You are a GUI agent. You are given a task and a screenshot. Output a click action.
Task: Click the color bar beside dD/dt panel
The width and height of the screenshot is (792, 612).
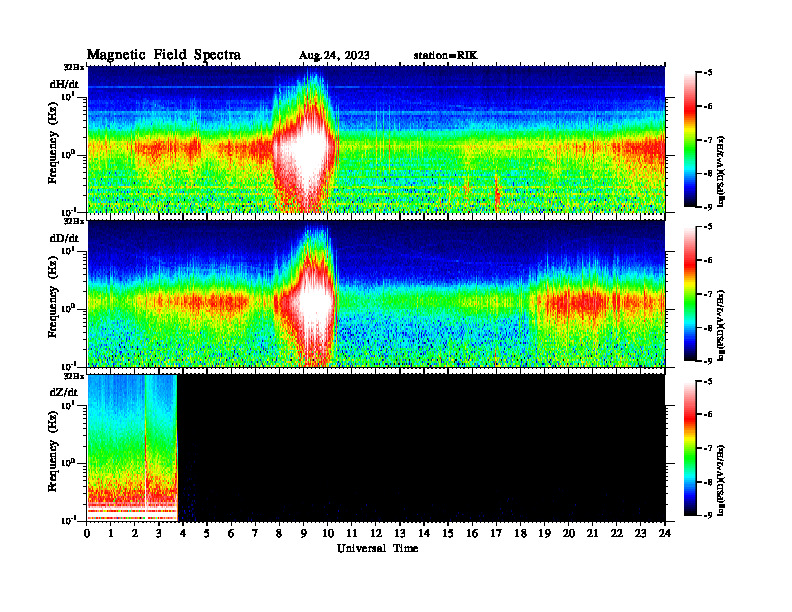point(690,294)
